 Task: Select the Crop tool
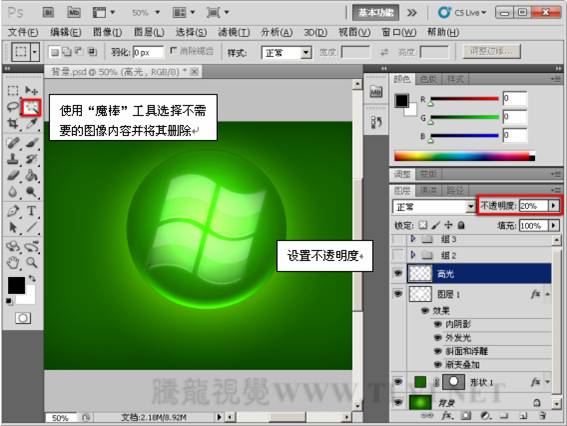tap(13, 124)
